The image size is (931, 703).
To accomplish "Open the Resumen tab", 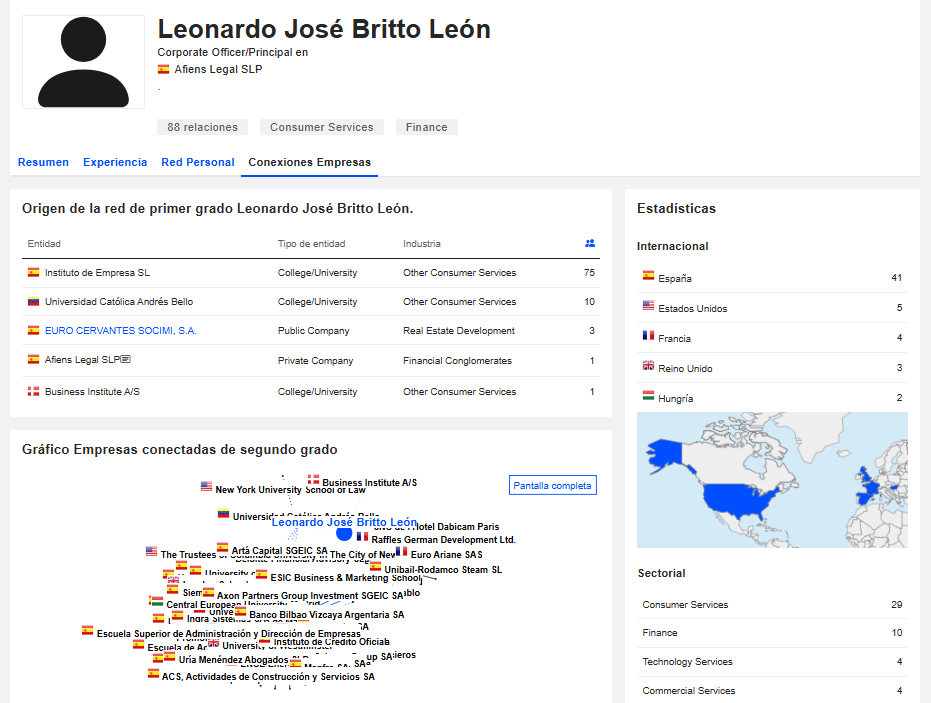I will (x=43, y=162).
